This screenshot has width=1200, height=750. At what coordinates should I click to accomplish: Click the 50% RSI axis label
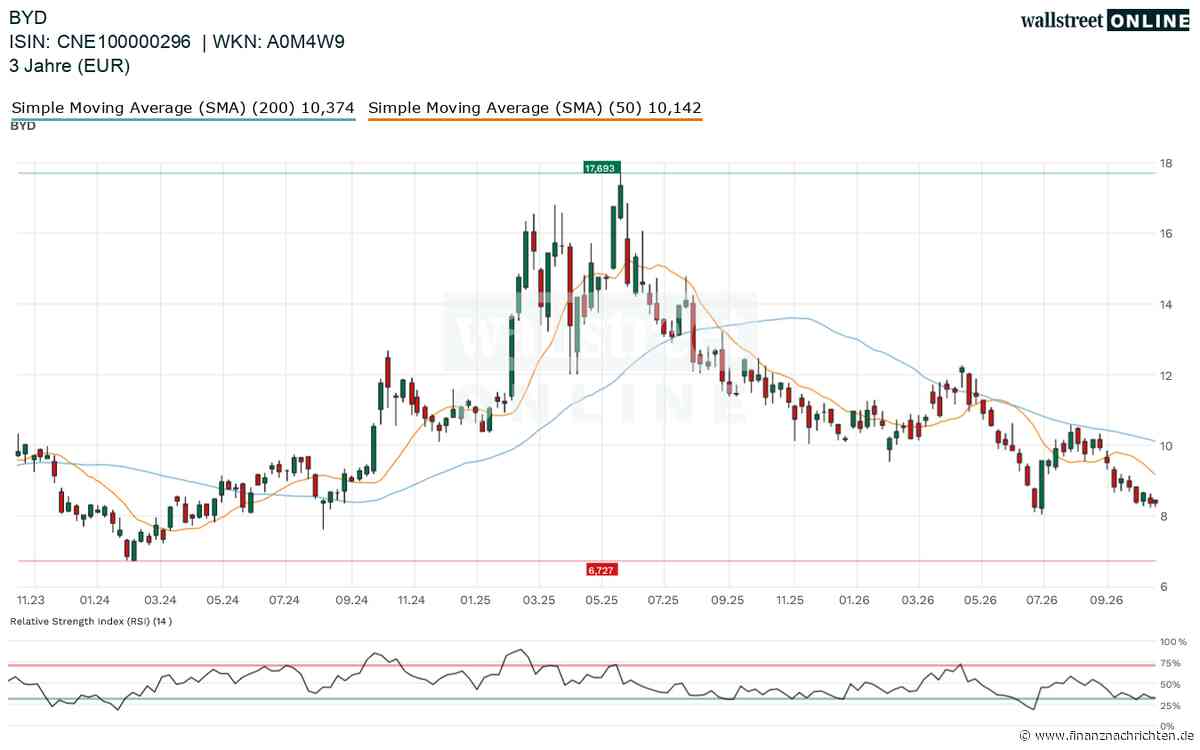[1169, 685]
